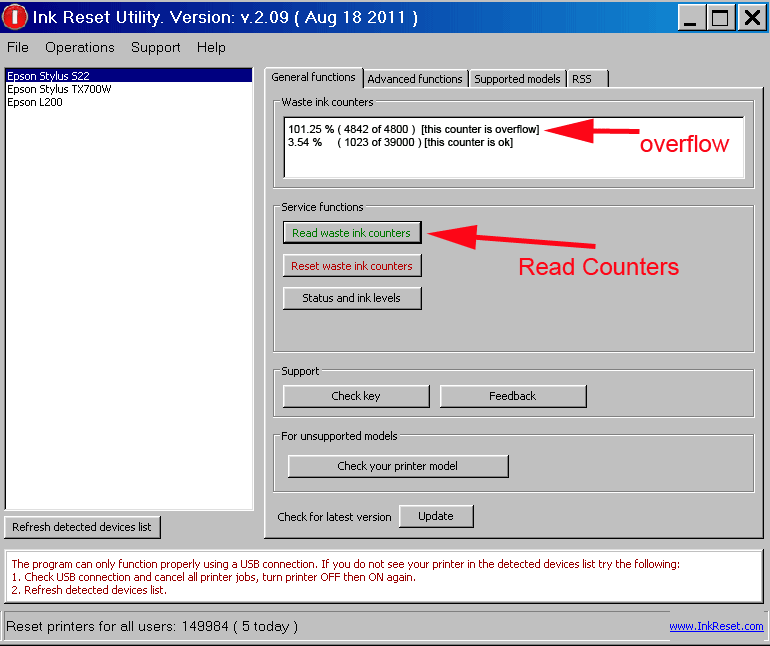
Task: Open the Help menu
Action: click(x=211, y=47)
